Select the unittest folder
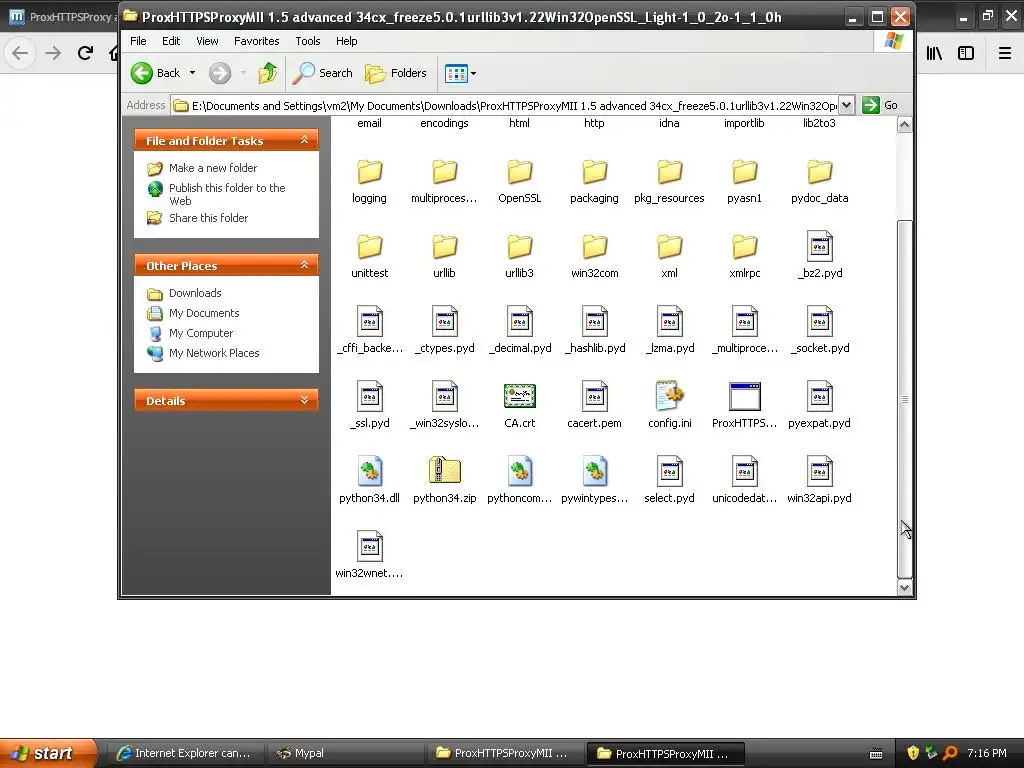 369,257
